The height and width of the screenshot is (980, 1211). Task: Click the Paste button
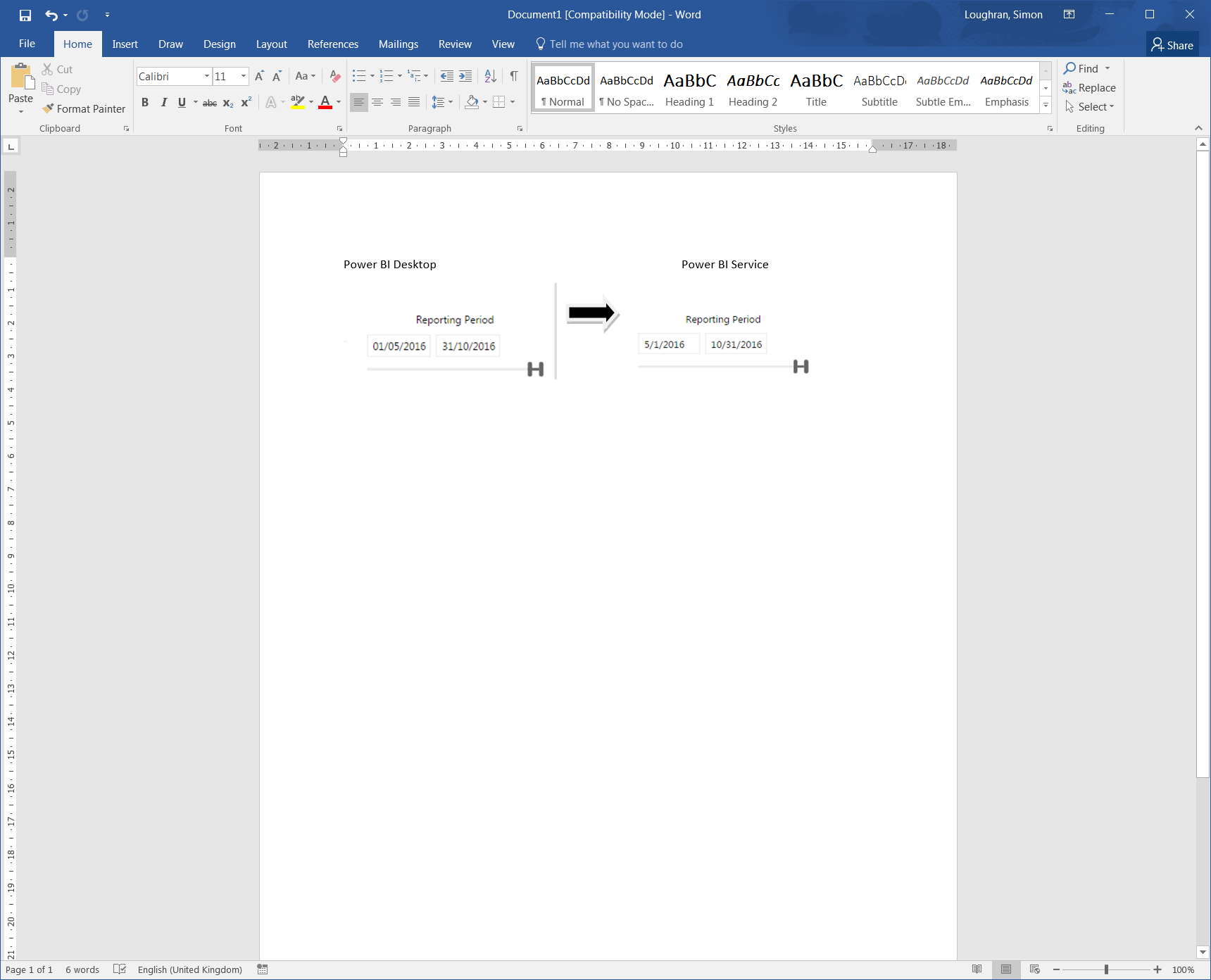(20, 88)
